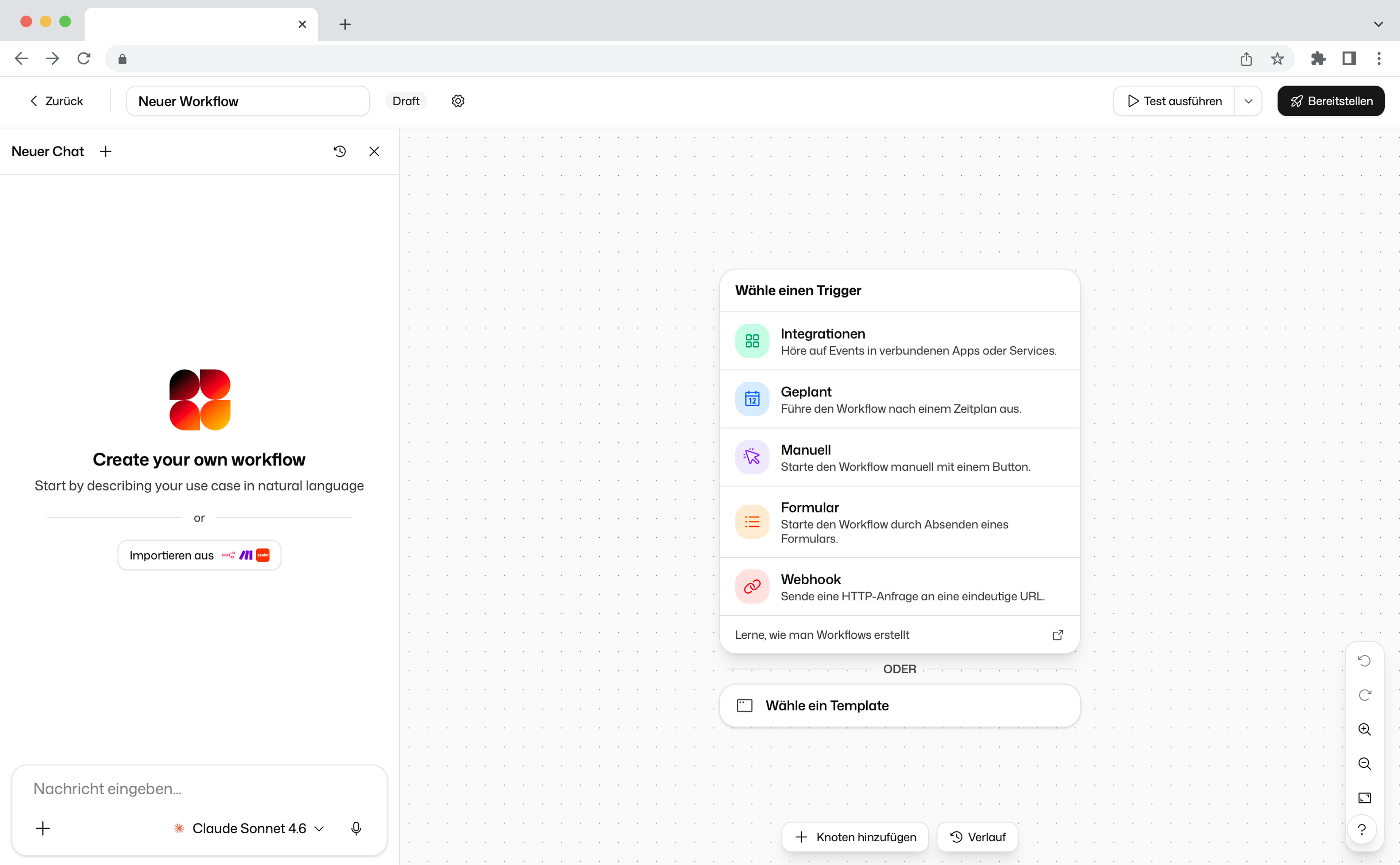Undo canvas changes with the undo icon
1400x865 pixels.
1365,660
